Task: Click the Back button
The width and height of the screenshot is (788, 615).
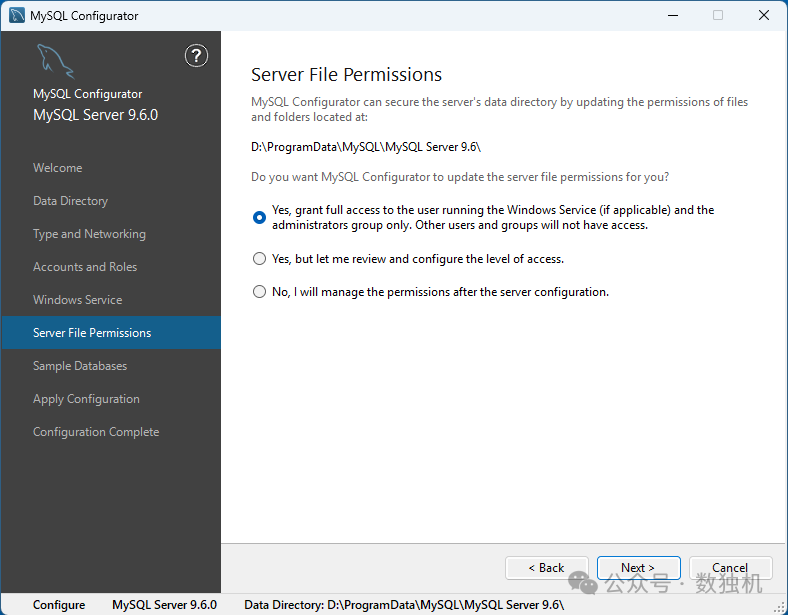Action: [x=547, y=568]
